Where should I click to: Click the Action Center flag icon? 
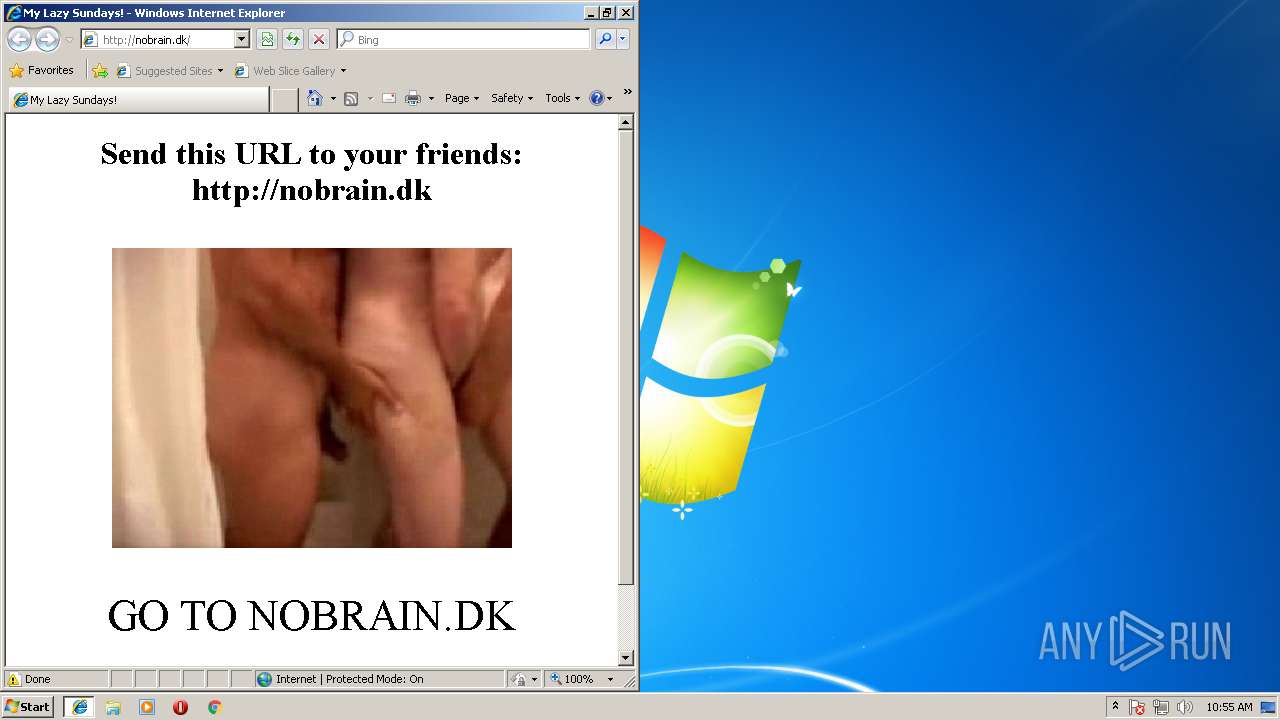1137,707
